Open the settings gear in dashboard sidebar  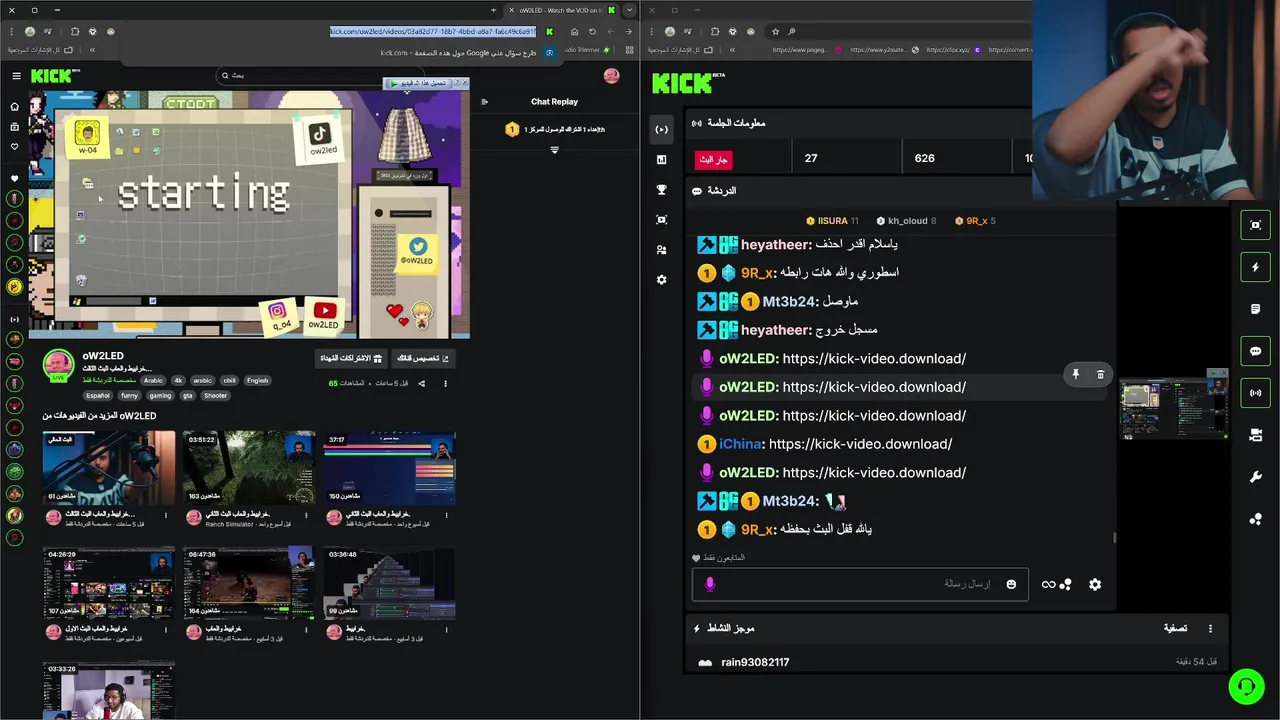click(661, 280)
